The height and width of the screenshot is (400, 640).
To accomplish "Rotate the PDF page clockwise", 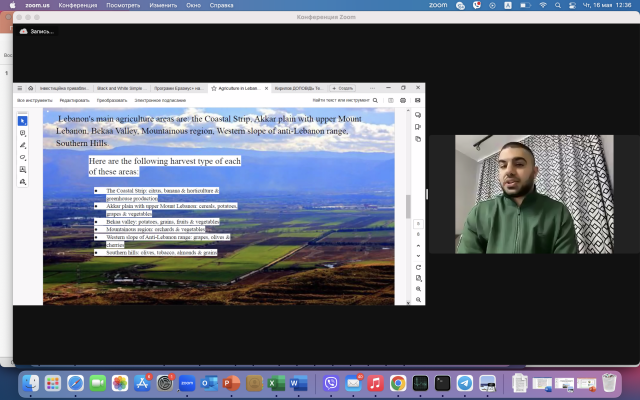I will click(418, 267).
